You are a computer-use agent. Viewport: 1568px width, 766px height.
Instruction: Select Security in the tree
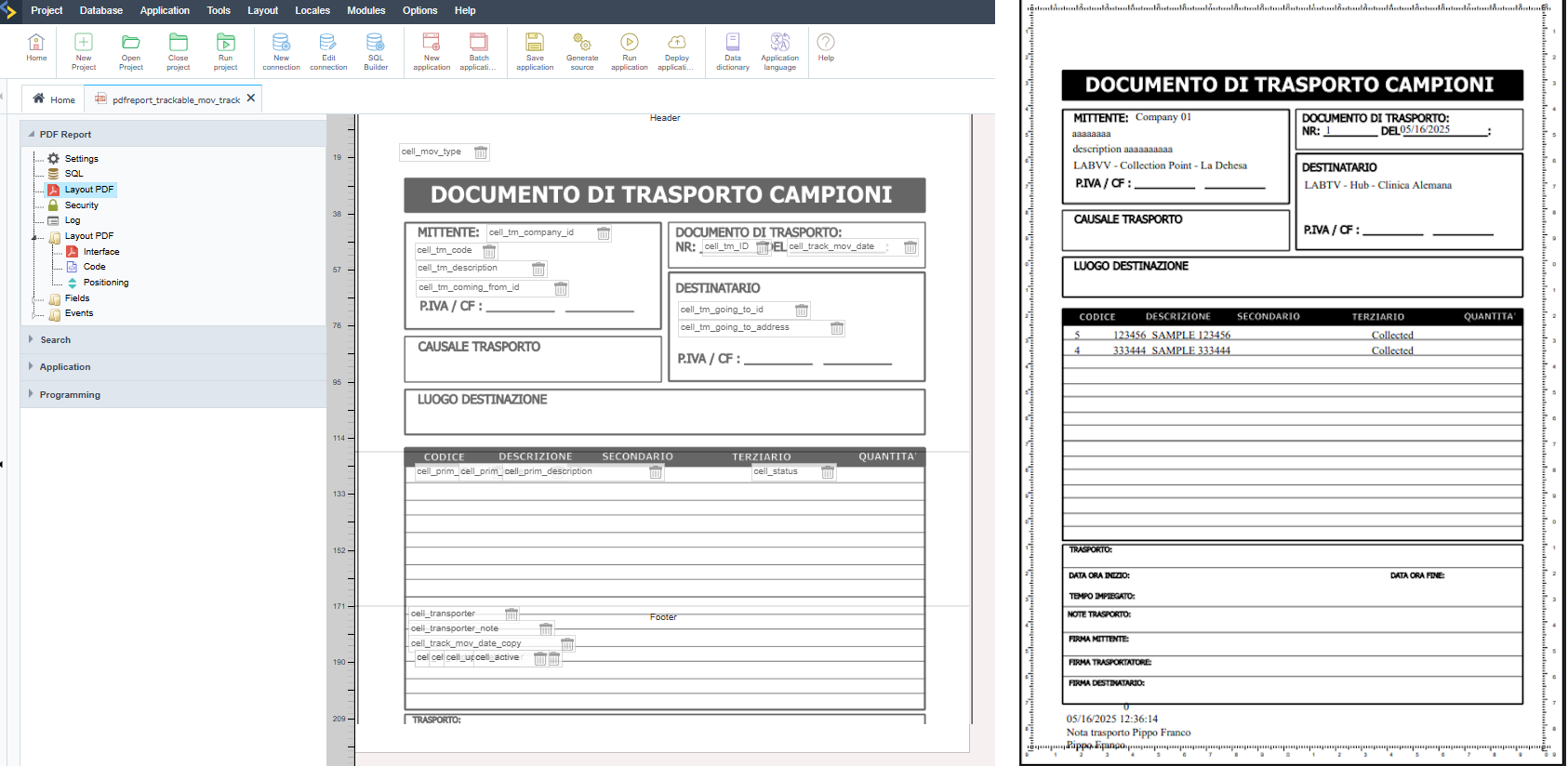[81, 205]
